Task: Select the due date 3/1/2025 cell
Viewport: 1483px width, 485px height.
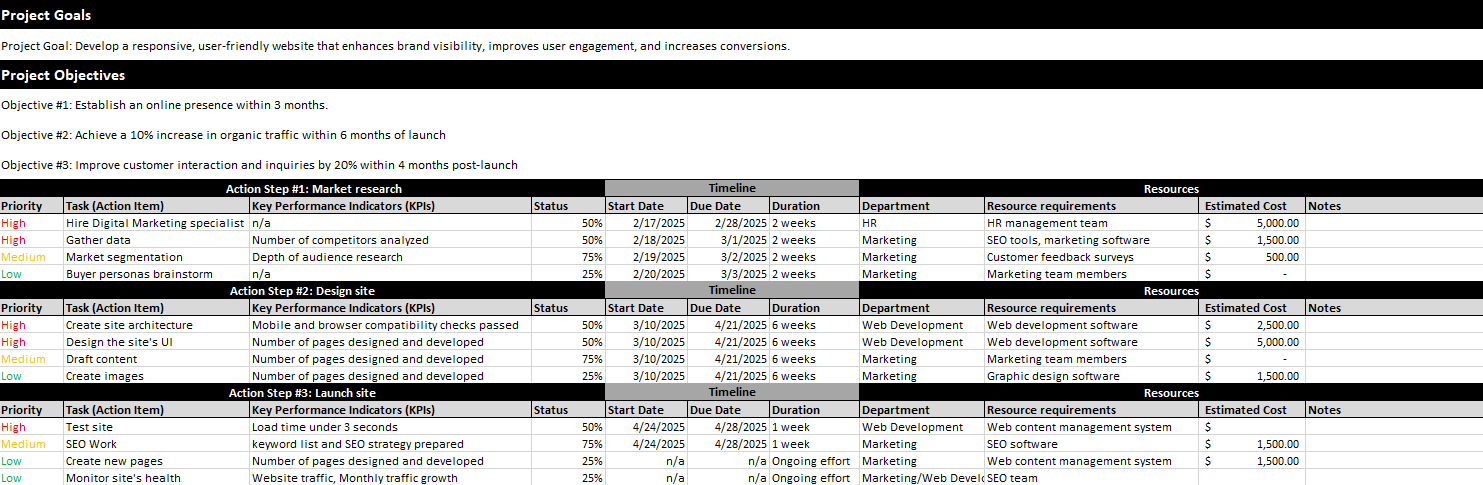Action: [728, 240]
